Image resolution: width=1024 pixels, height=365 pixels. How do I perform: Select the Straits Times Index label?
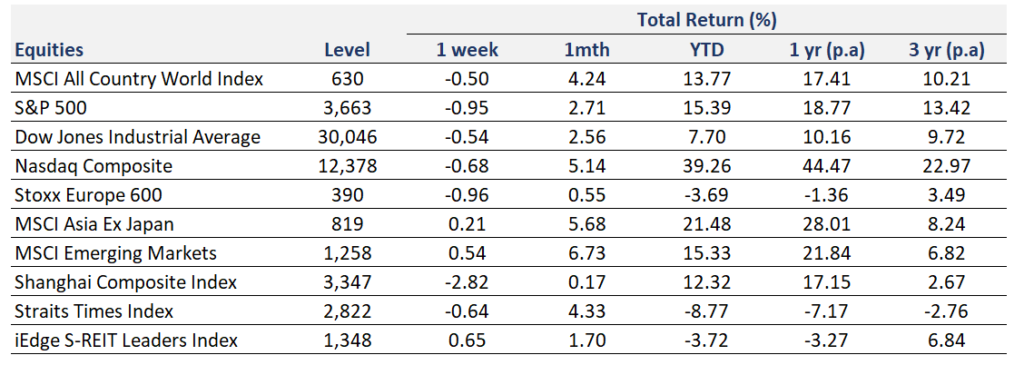click(x=94, y=311)
